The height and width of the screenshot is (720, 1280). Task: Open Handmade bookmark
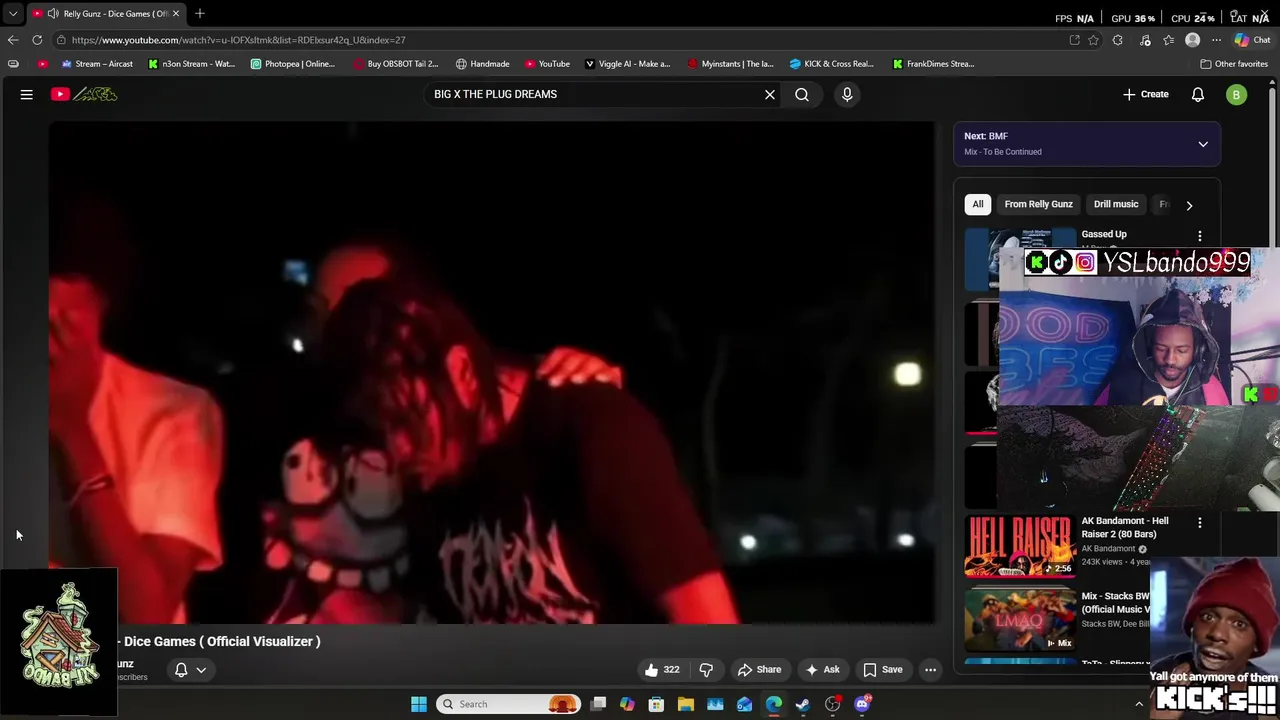click(482, 64)
